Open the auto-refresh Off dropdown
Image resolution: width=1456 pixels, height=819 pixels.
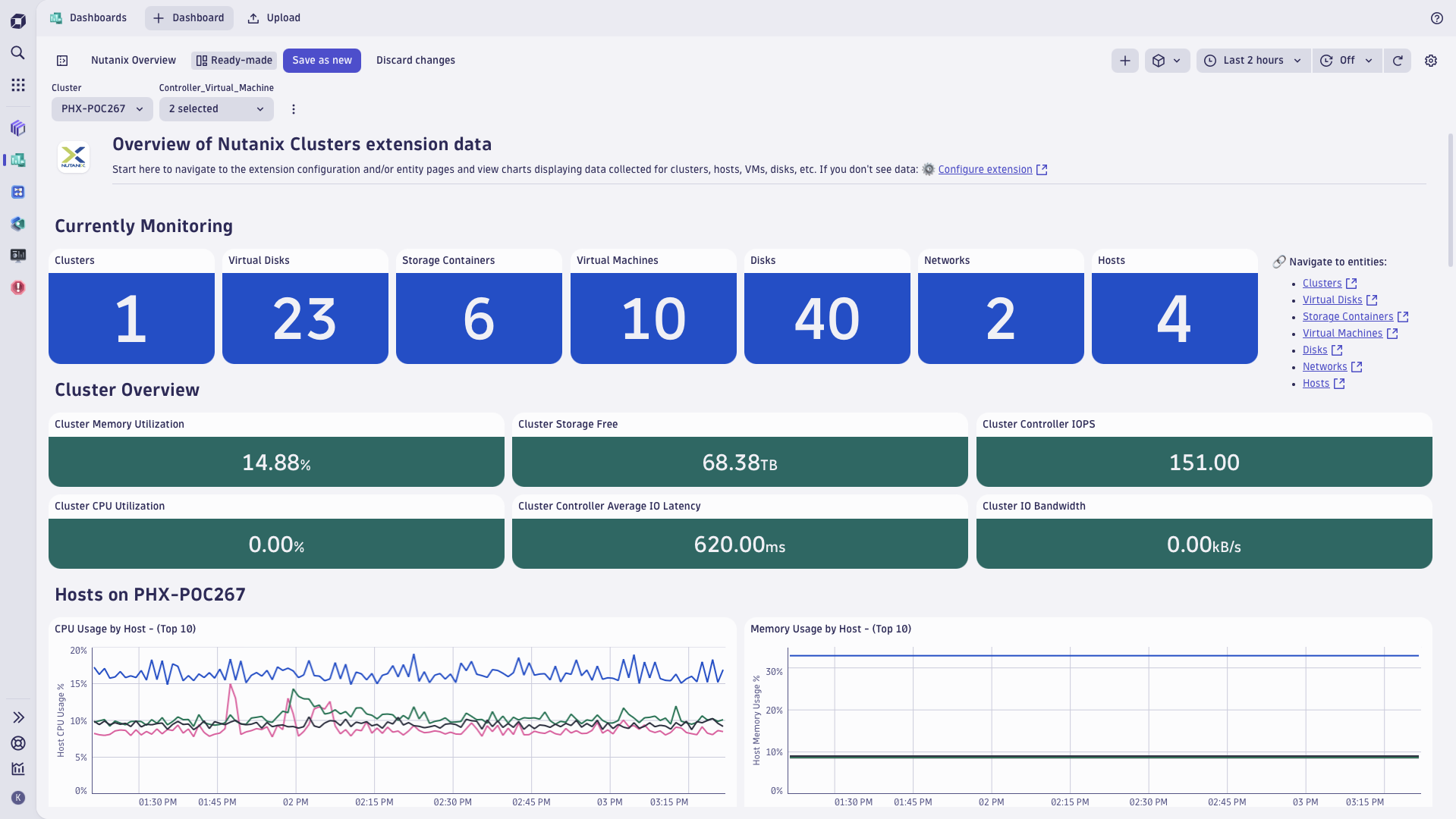click(x=1347, y=61)
